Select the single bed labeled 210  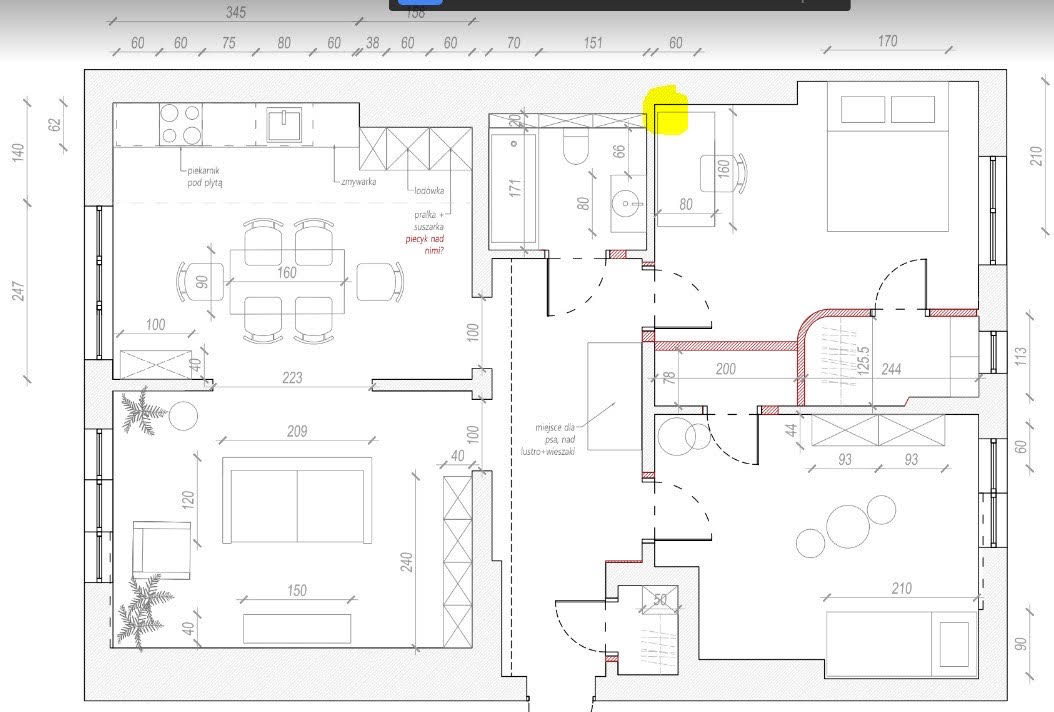pyautogui.click(x=900, y=639)
